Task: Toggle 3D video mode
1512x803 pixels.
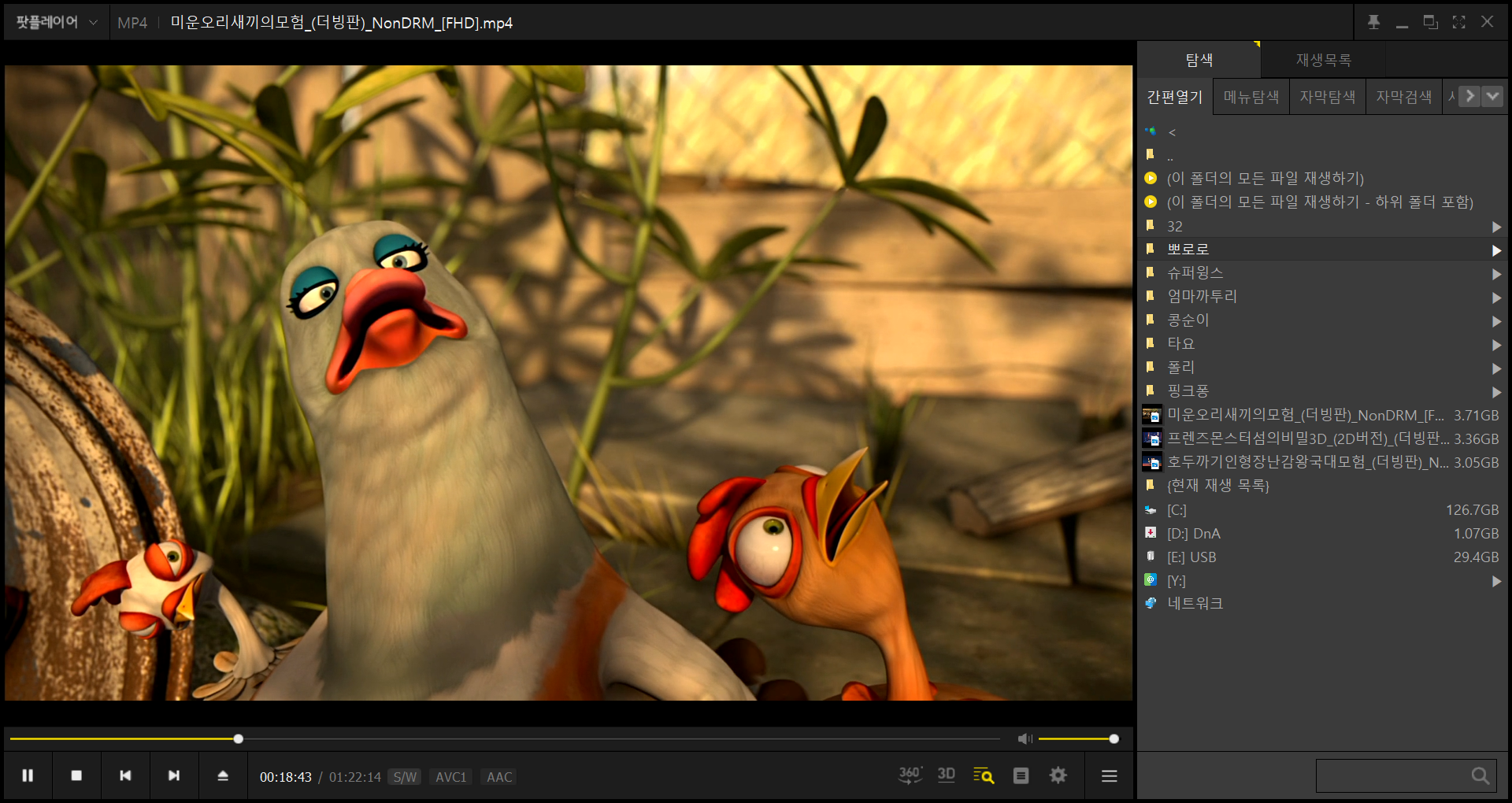Action: click(x=947, y=775)
